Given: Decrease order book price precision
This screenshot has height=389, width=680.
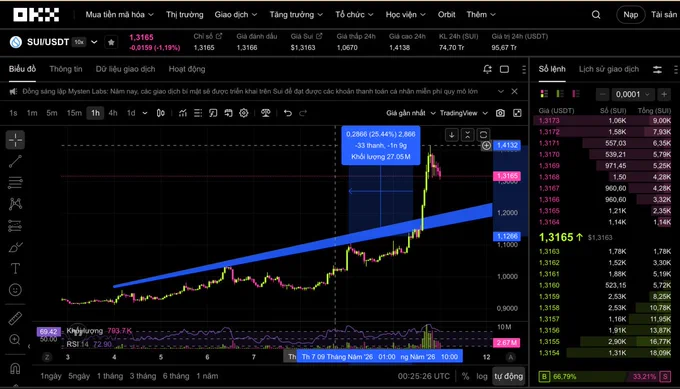Looking at the screenshot, I should pos(602,94).
